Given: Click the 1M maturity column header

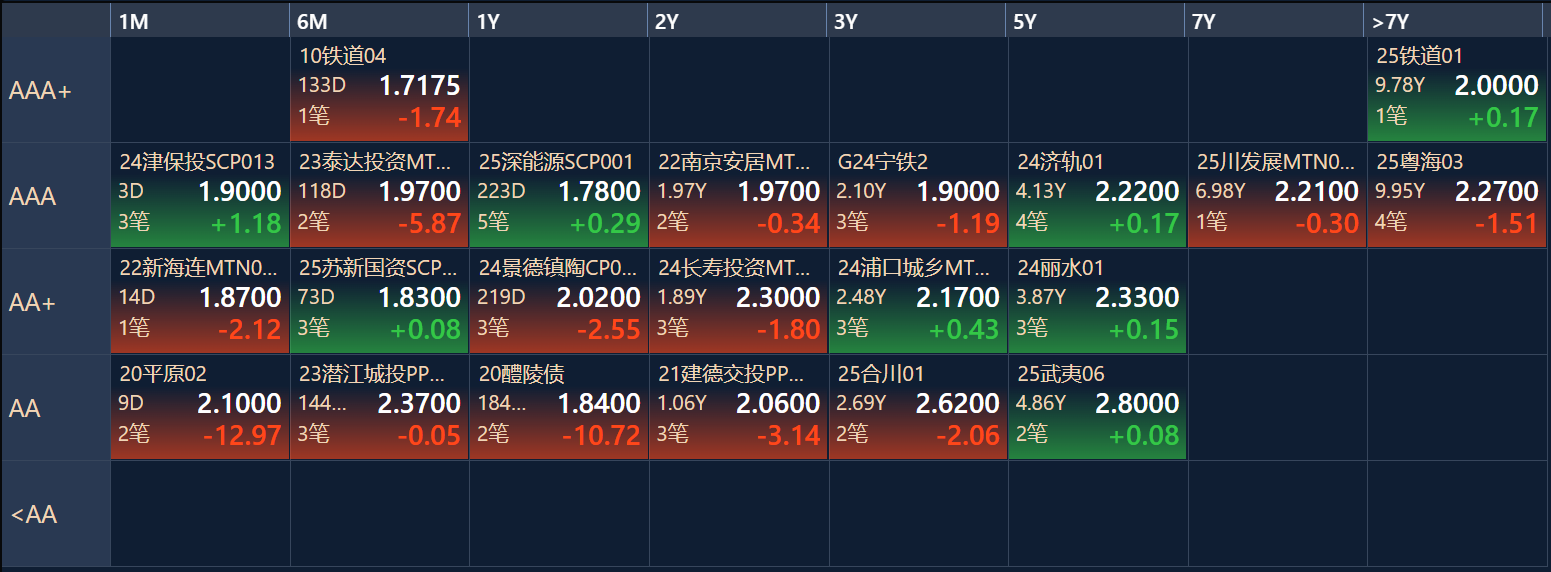Looking at the screenshot, I should pos(200,22).
